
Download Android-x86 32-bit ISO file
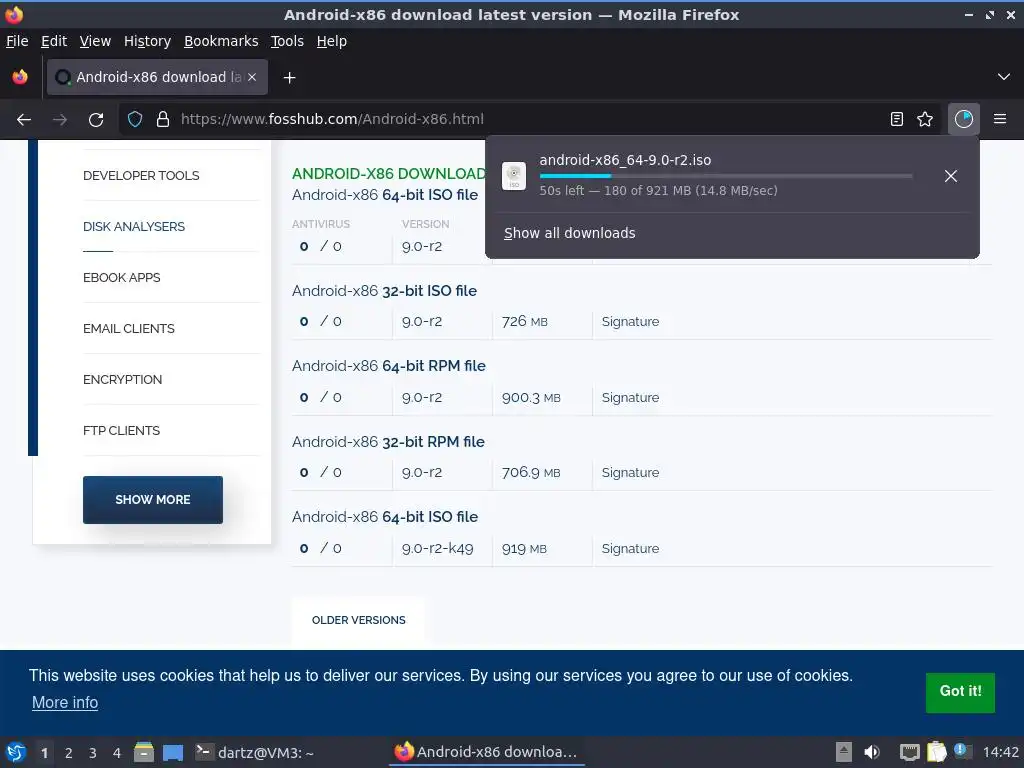pyautogui.click(x=384, y=291)
